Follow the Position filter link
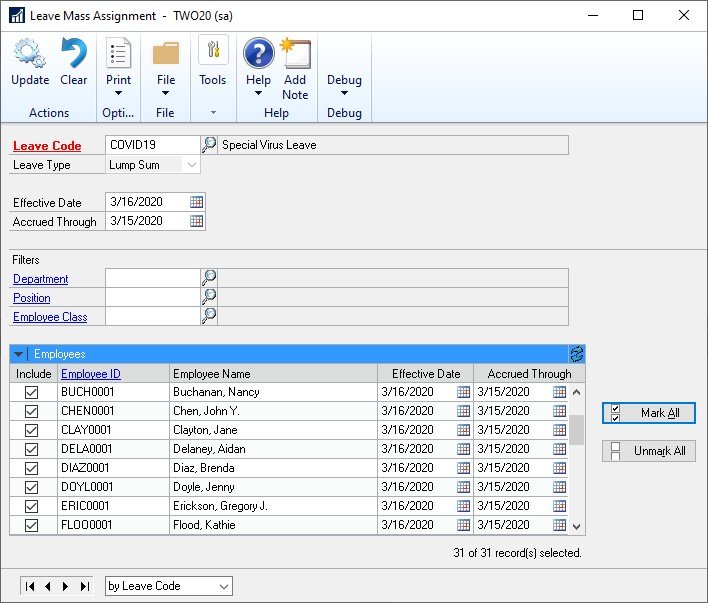 pos(32,298)
